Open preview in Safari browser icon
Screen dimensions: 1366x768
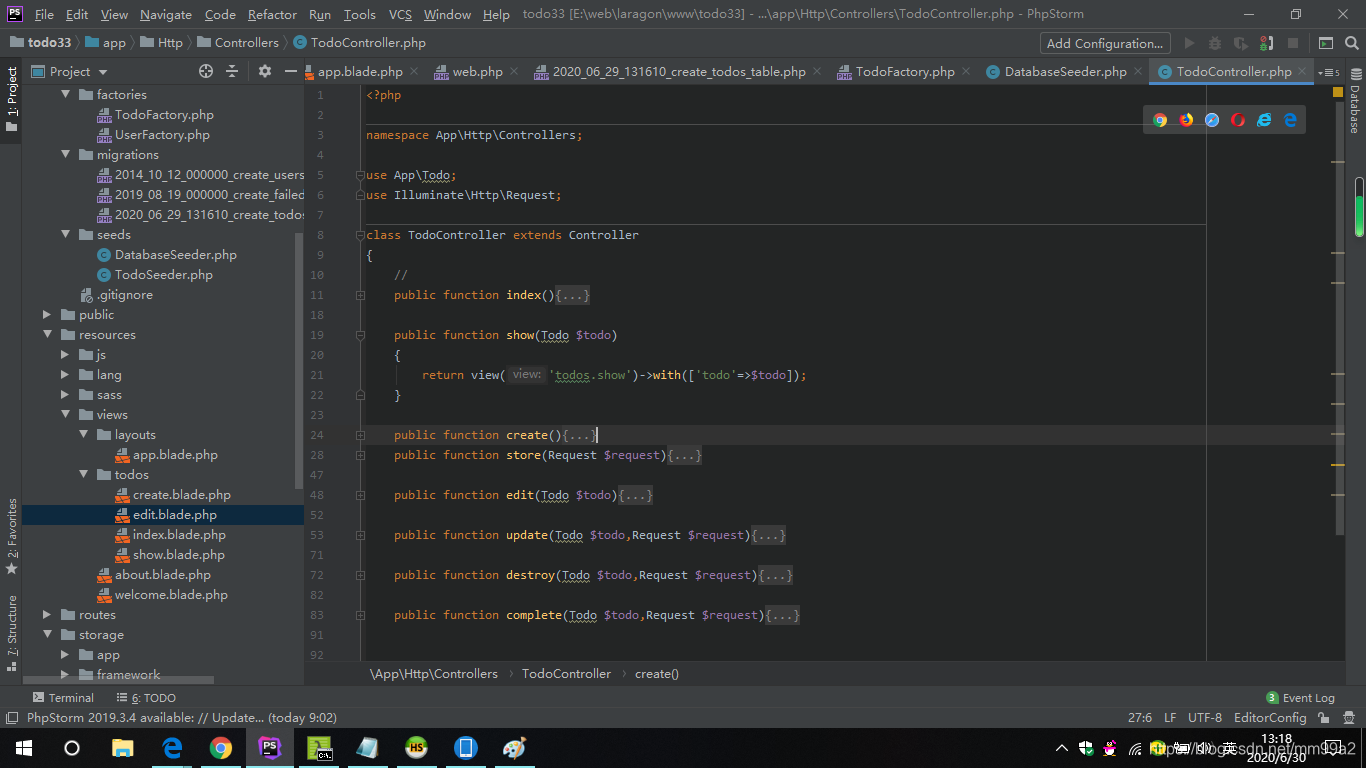pyautogui.click(x=1212, y=120)
